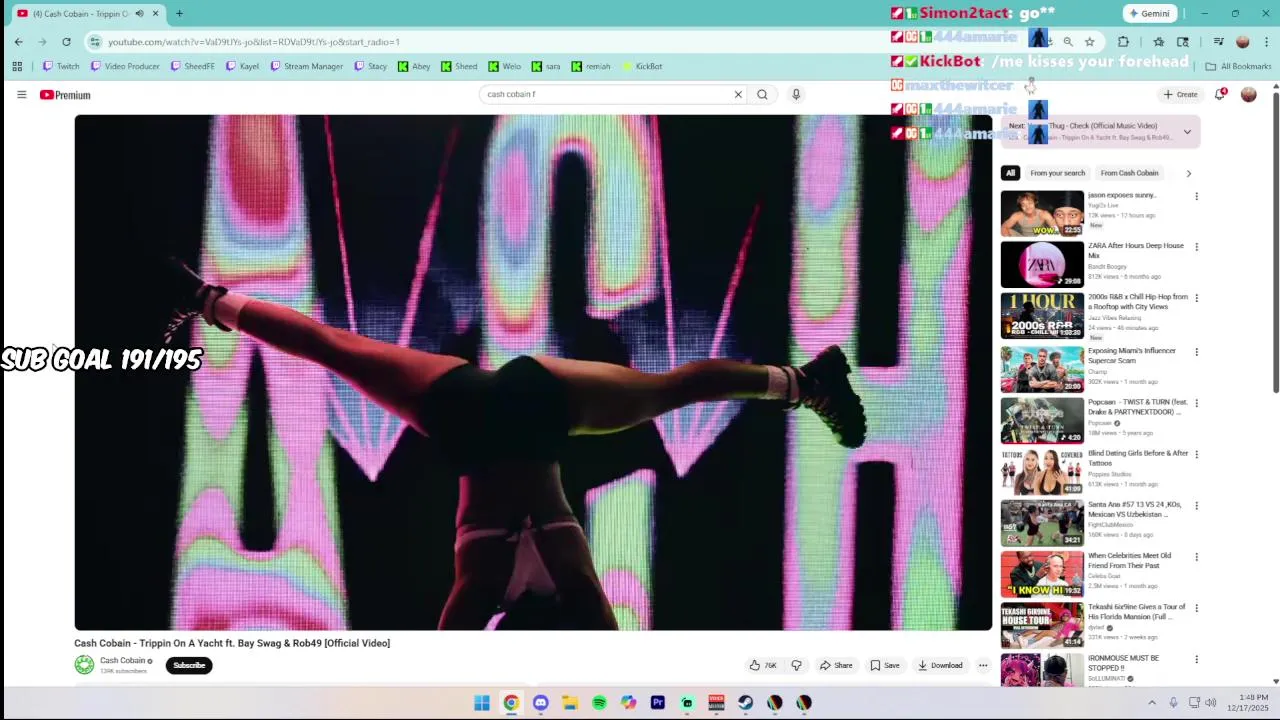
Task: Share the video
Action: coord(836,665)
